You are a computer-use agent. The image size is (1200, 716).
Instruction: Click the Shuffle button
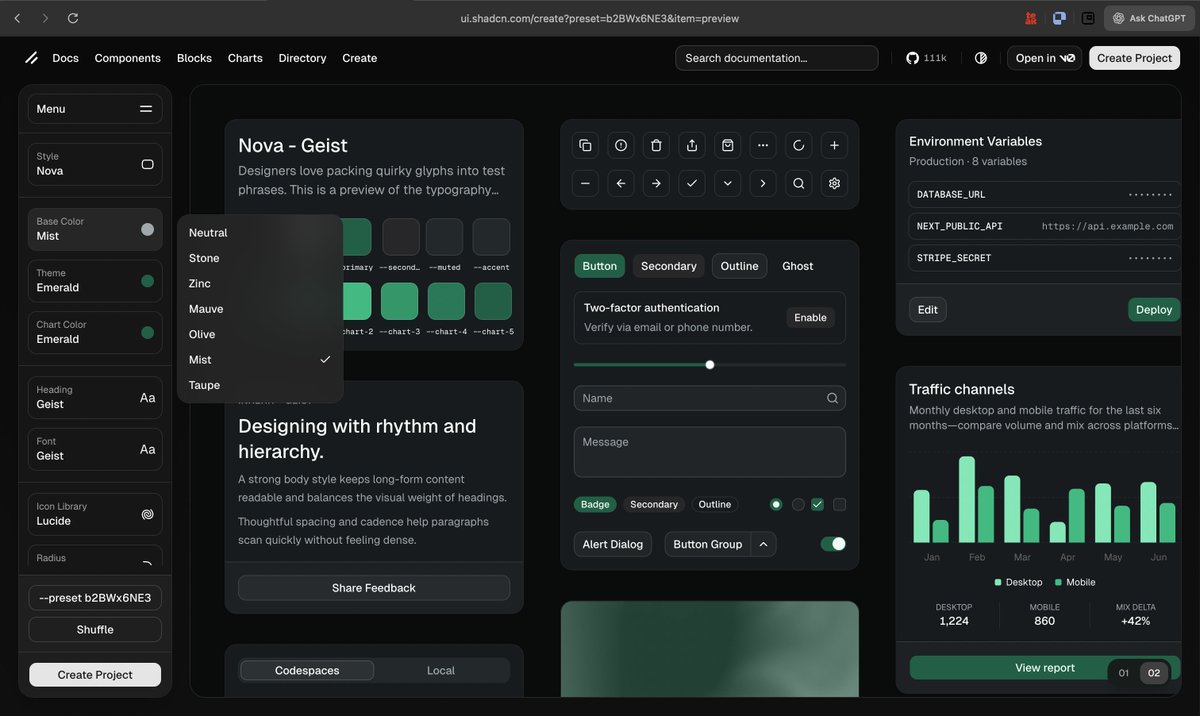tap(95, 630)
